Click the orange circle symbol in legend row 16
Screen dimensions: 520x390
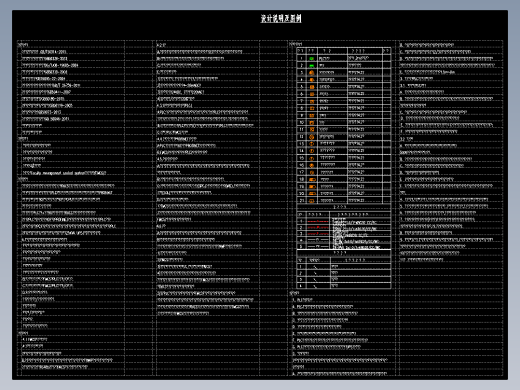[312, 165]
